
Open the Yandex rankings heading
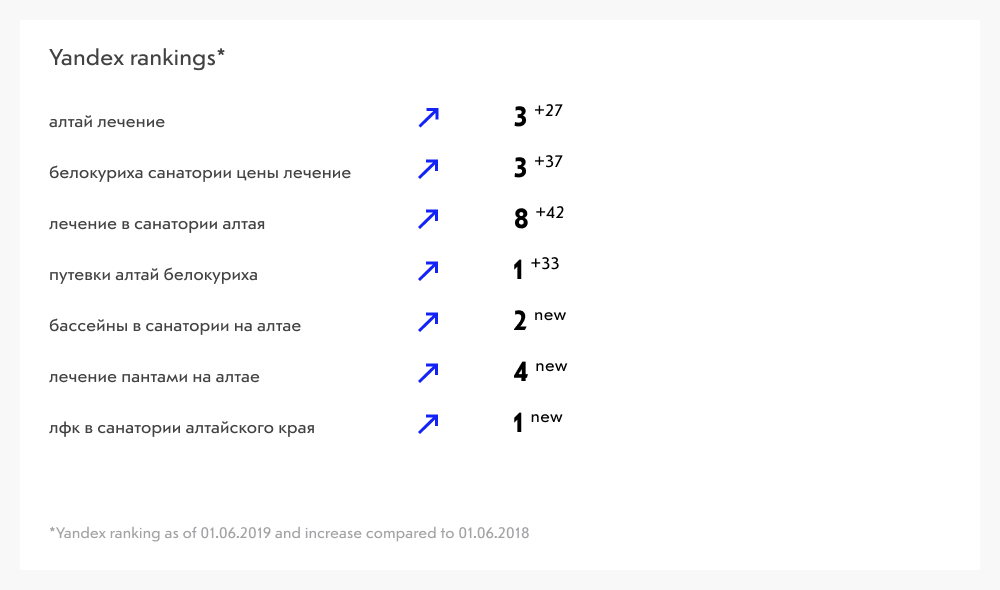click(137, 57)
